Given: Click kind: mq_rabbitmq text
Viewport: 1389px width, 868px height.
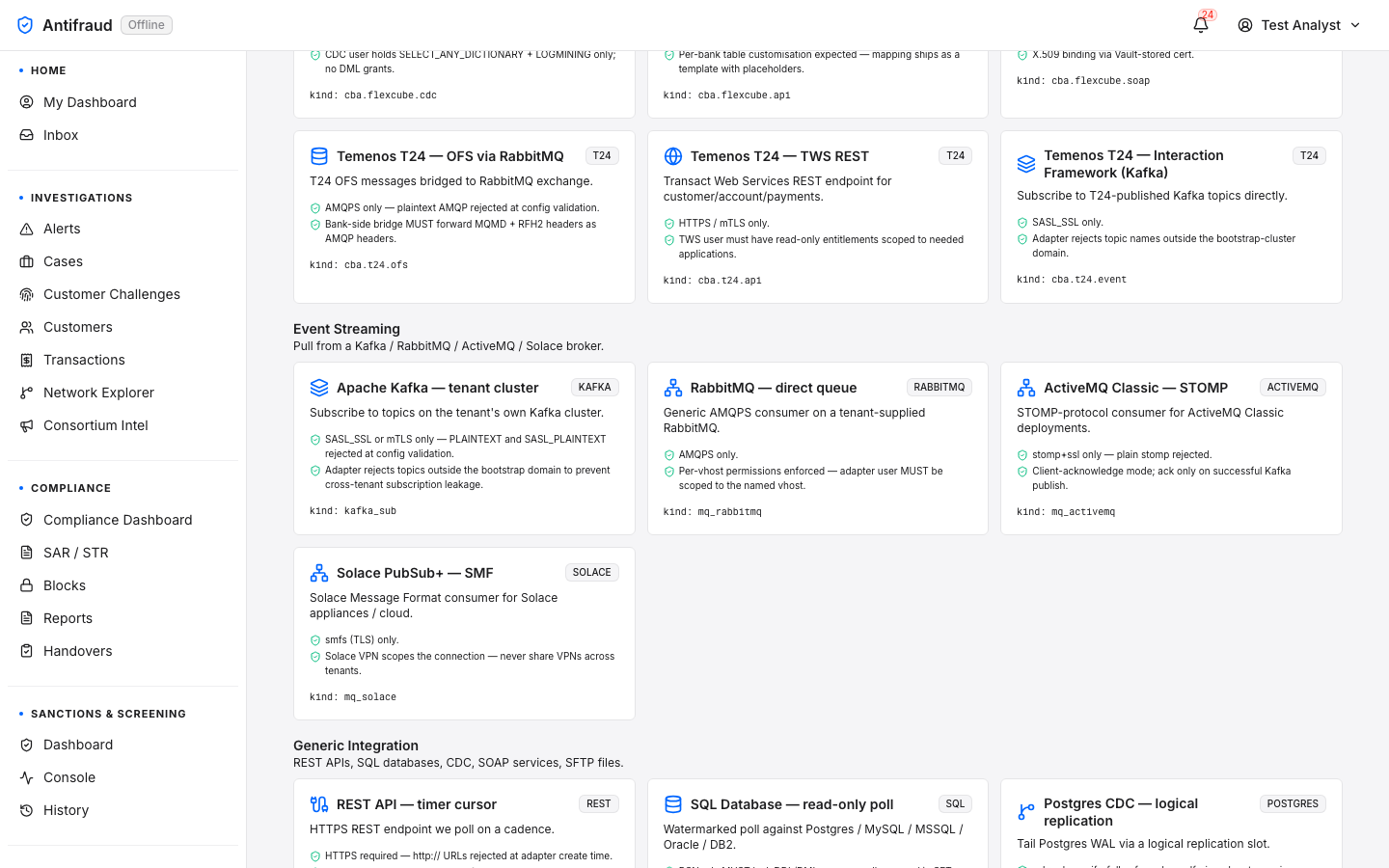Looking at the screenshot, I should 713,512.
